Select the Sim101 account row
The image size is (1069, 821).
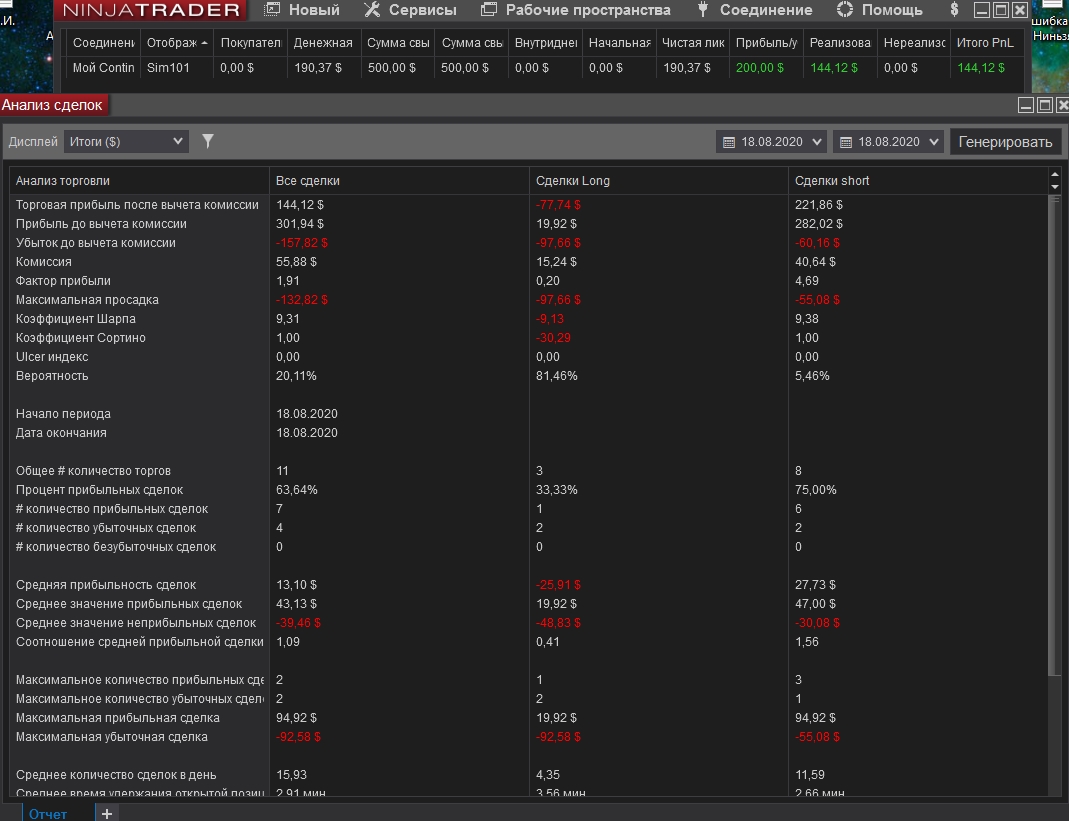pos(167,68)
